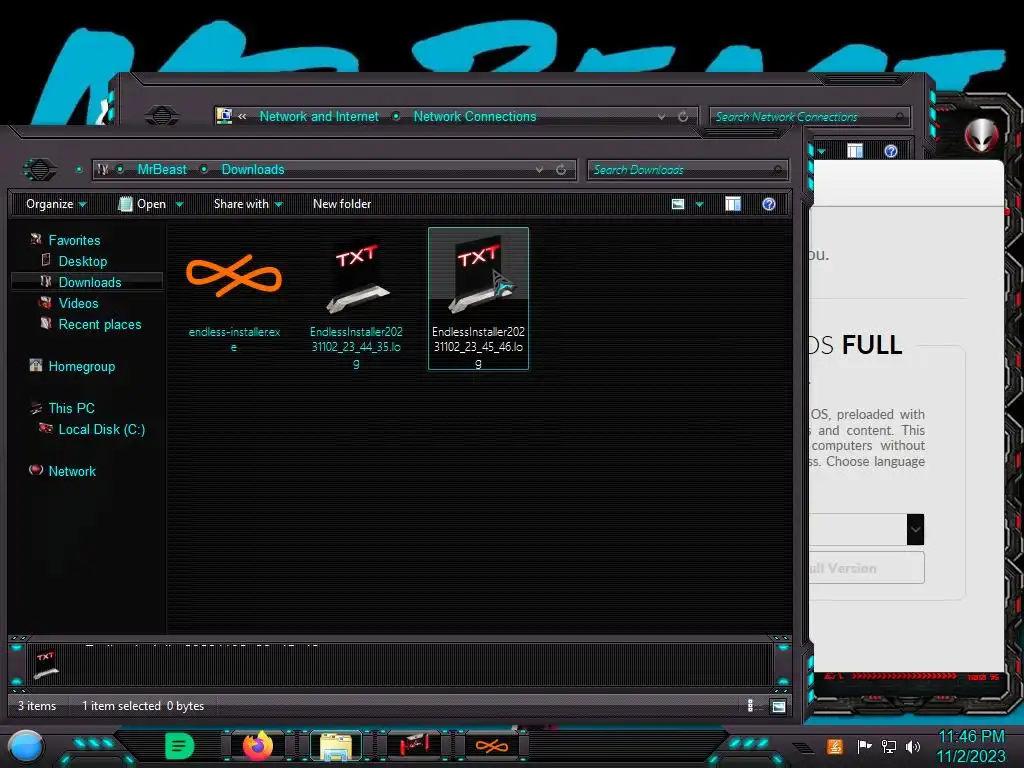This screenshot has height=768, width=1024.
Task: Click the magnifier icon in Search Downloads box
Action: coord(777,170)
